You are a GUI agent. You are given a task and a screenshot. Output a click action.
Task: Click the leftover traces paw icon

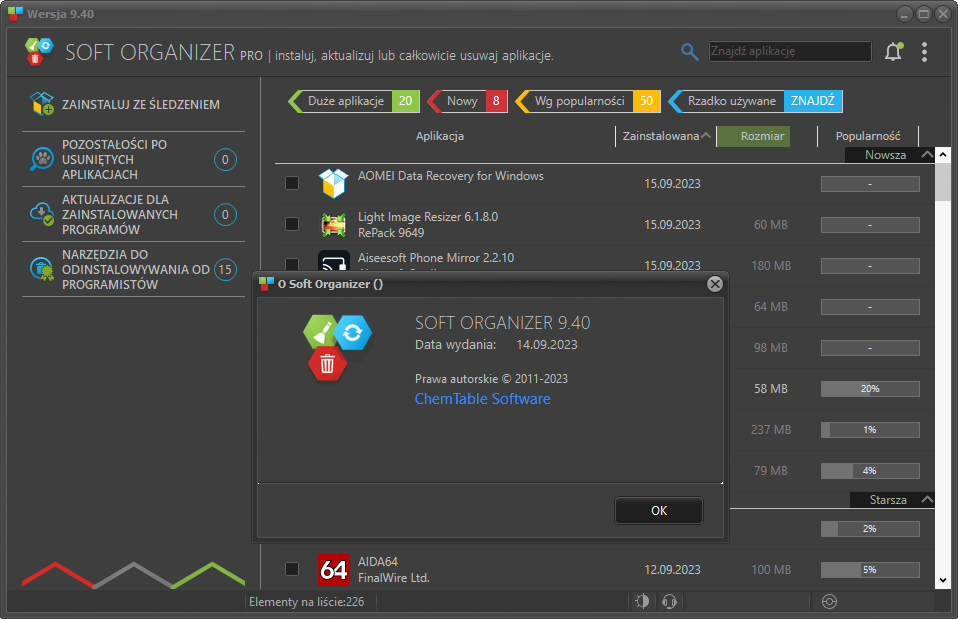click(x=42, y=159)
